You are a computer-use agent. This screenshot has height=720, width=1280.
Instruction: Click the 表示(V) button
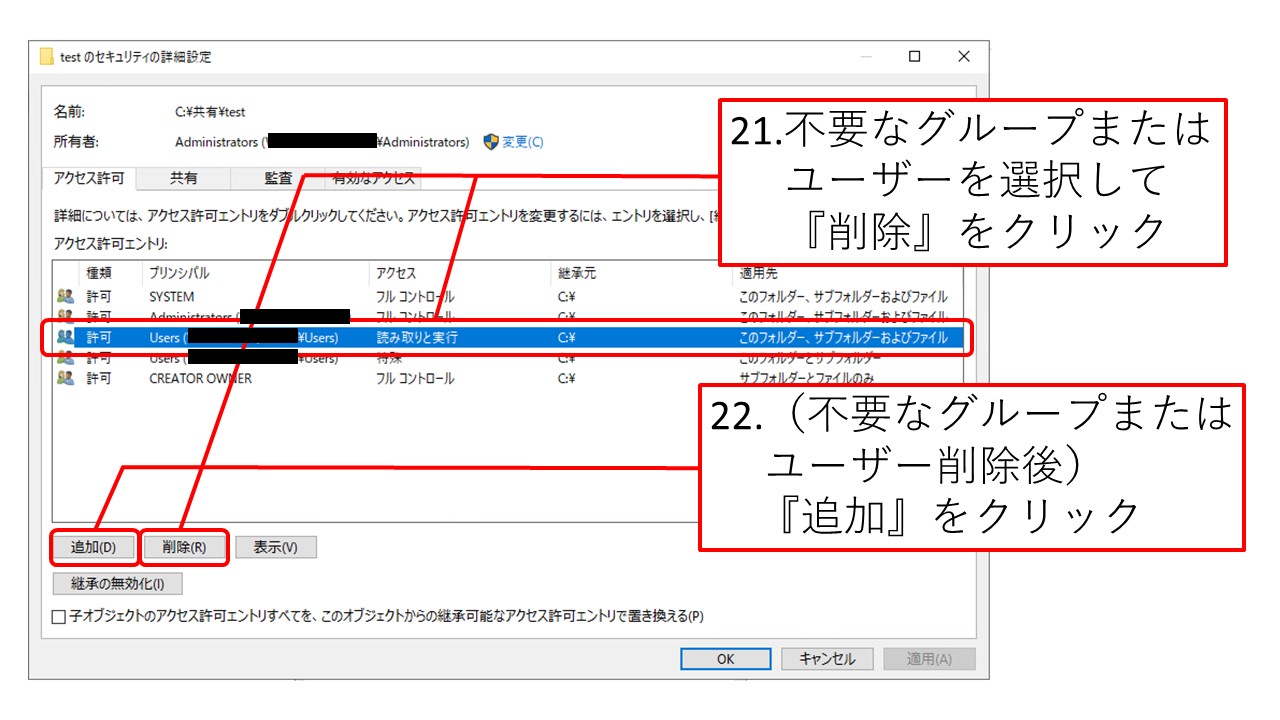[x=275, y=547]
